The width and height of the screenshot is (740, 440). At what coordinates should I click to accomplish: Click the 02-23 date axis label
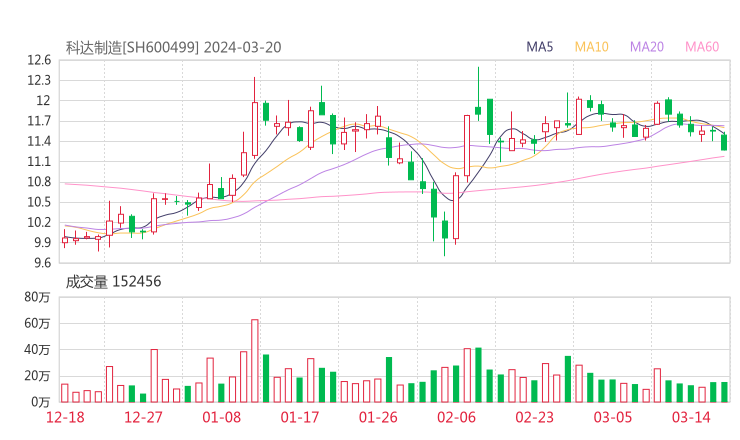(534, 417)
